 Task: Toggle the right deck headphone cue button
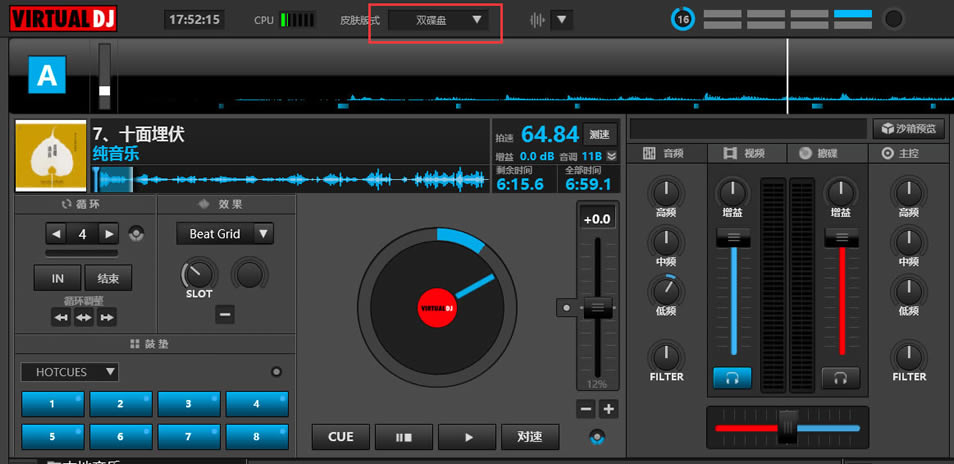click(840, 378)
